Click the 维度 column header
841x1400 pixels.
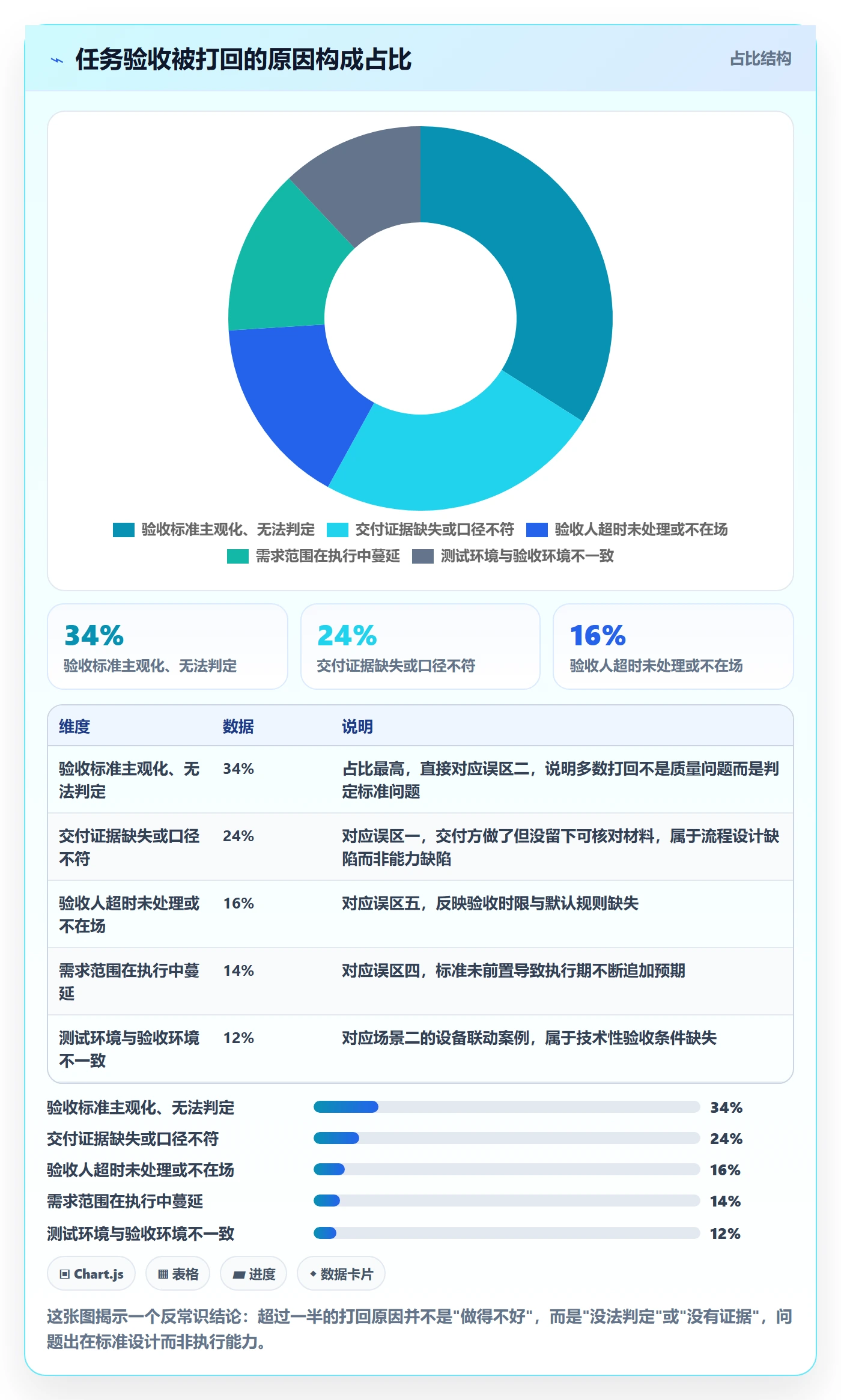(x=74, y=726)
